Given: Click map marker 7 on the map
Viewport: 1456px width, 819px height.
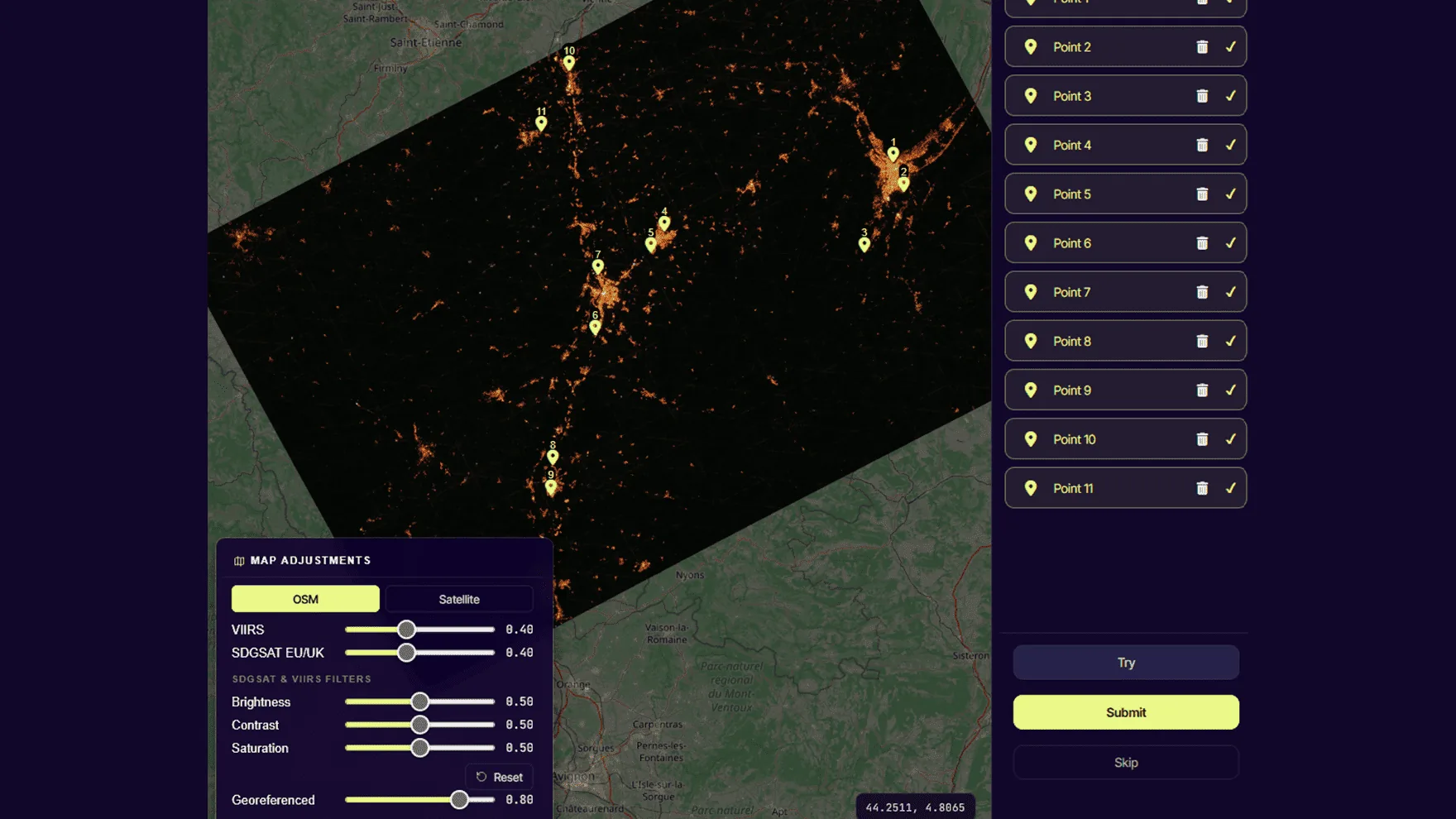Looking at the screenshot, I should [598, 266].
